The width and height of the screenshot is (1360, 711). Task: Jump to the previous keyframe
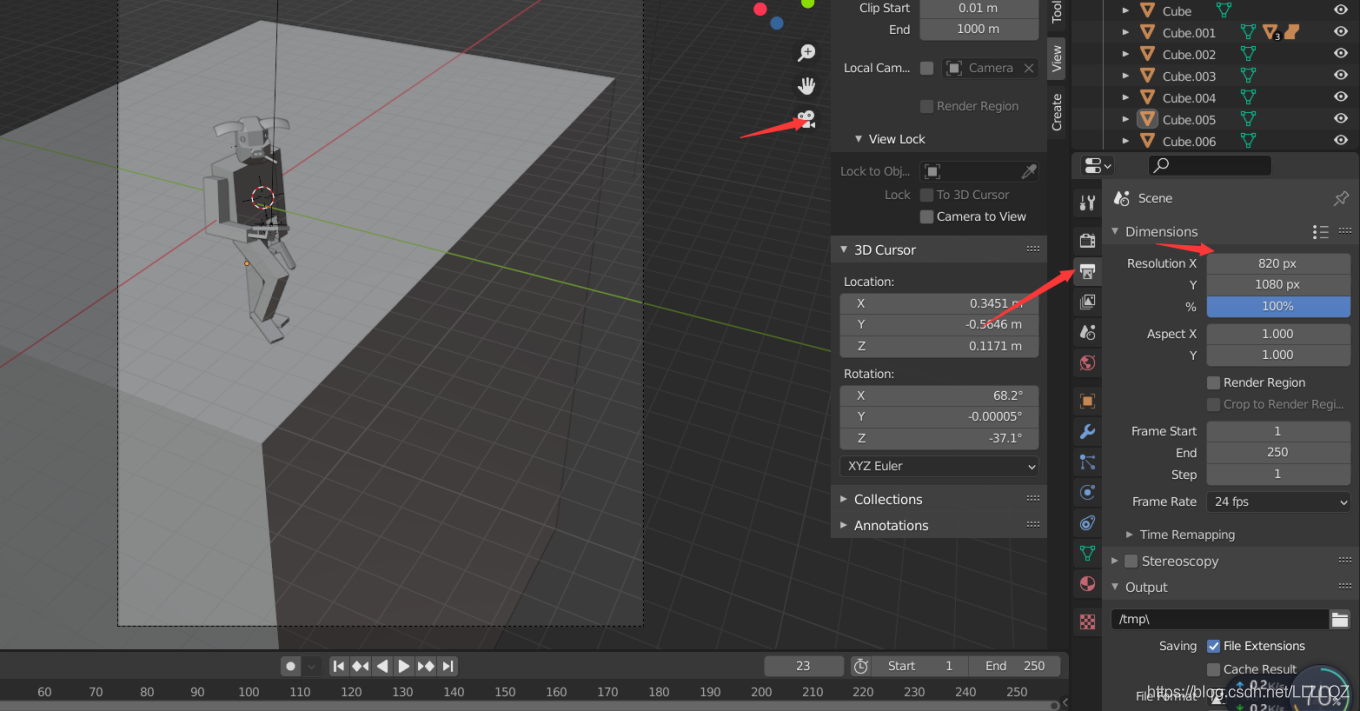click(x=360, y=666)
